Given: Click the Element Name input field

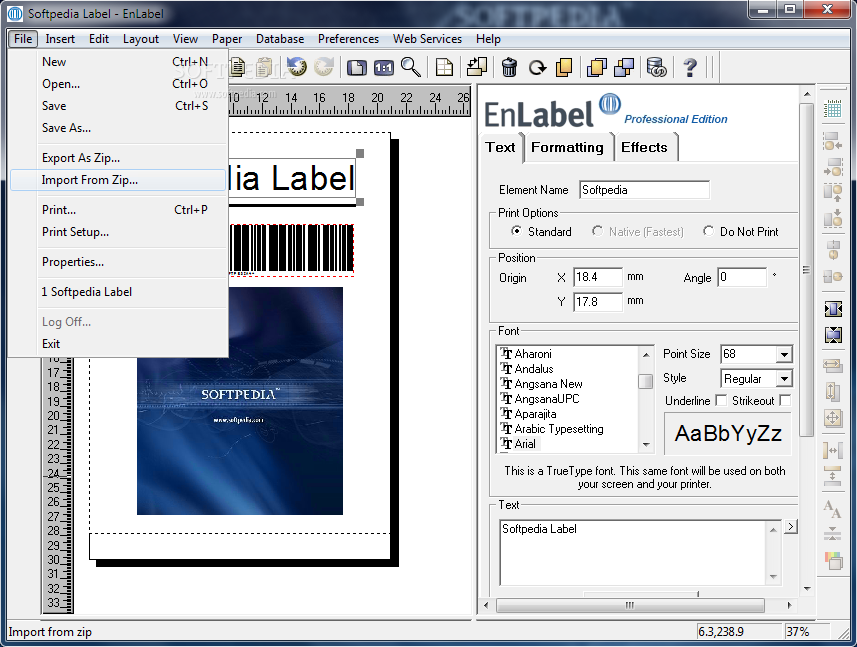Looking at the screenshot, I should [644, 190].
